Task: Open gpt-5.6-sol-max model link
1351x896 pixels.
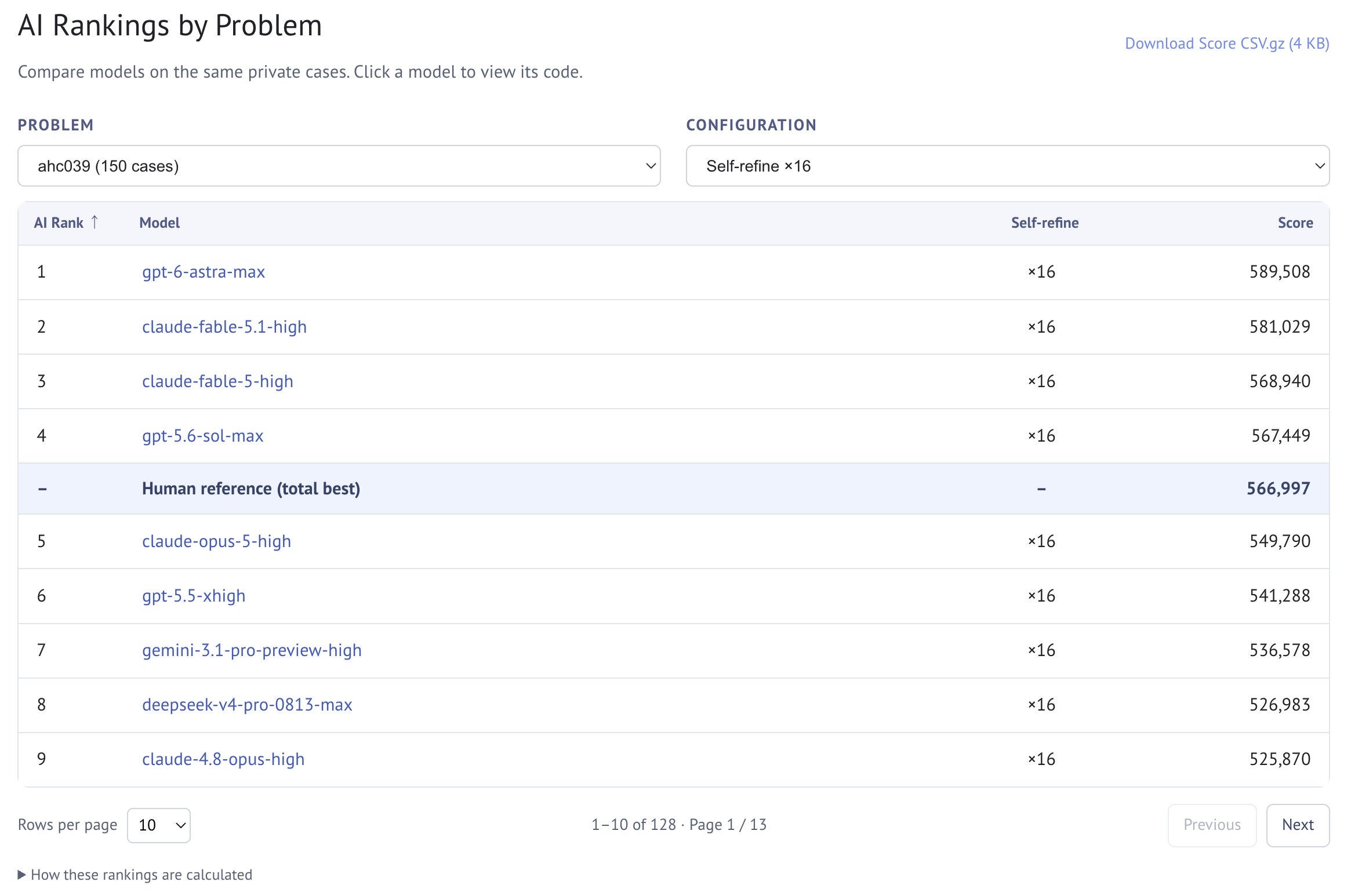Action: point(203,436)
